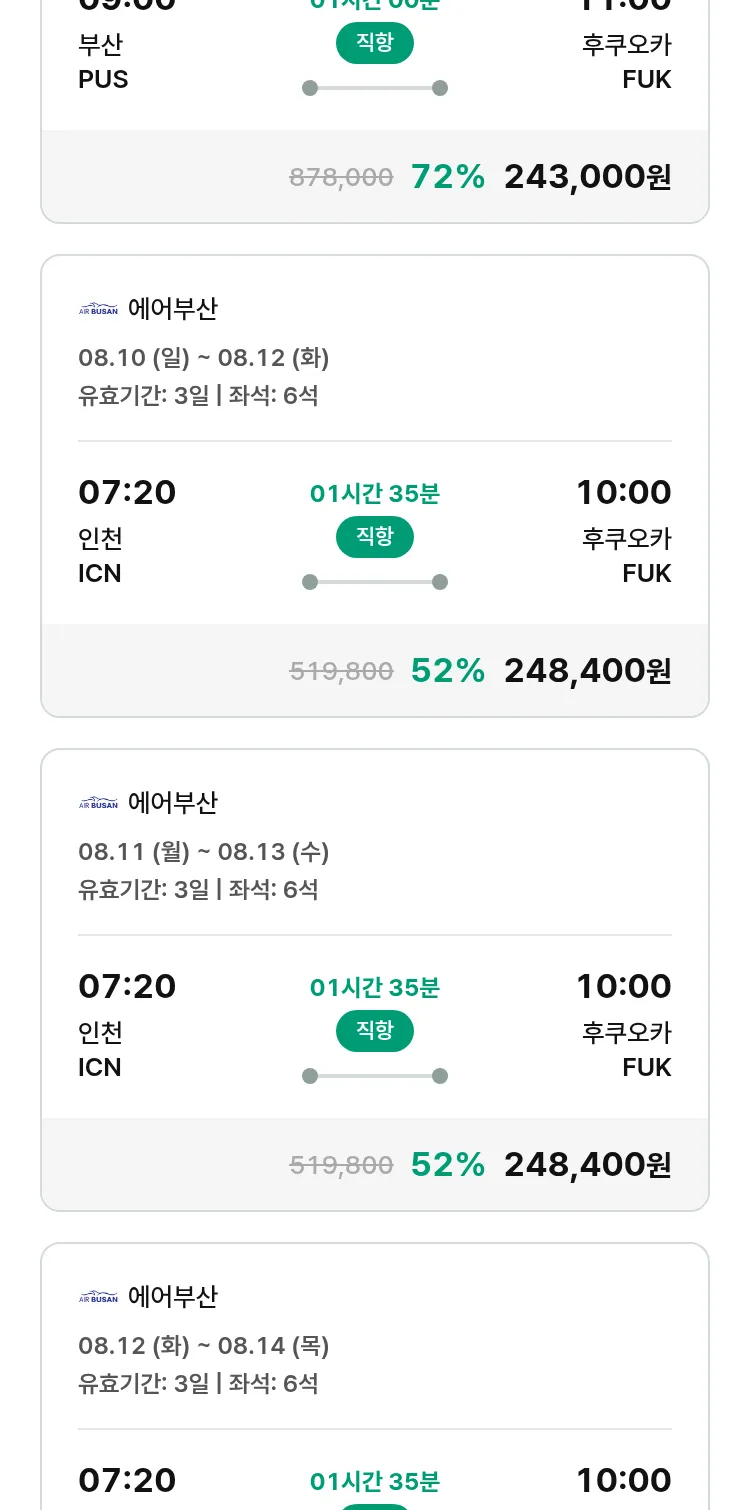Select 248,400원 price for 08.10 flight
The height and width of the screenshot is (1510, 750).
(x=587, y=671)
